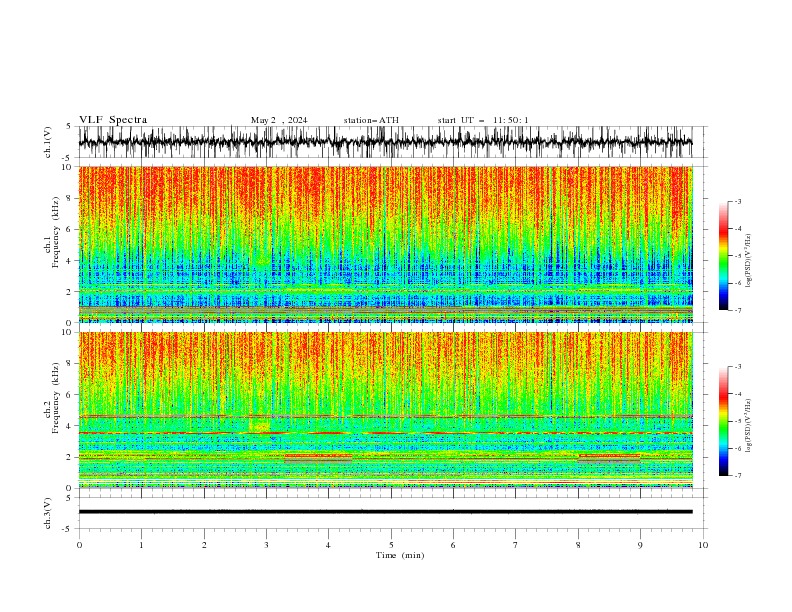
Task: Click the upper color bar's log(PSD) label
Action: tap(749, 260)
